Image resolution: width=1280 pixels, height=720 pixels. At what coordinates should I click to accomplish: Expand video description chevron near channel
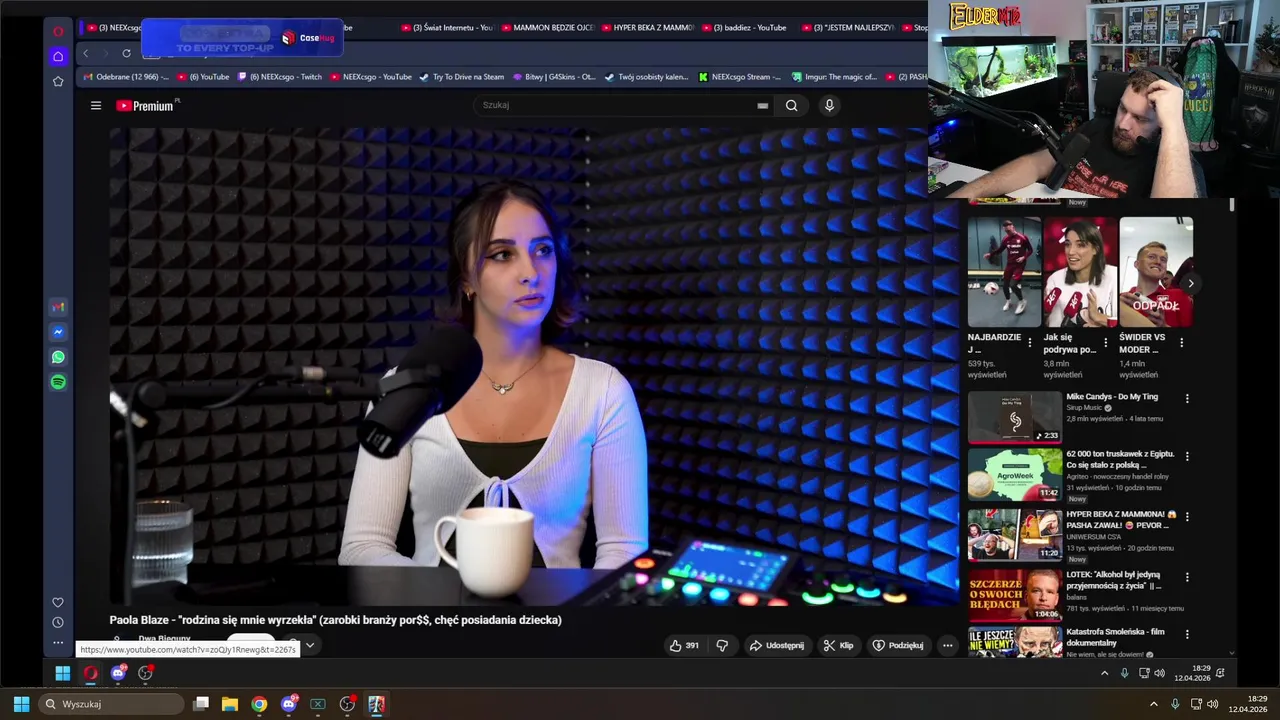310,645
